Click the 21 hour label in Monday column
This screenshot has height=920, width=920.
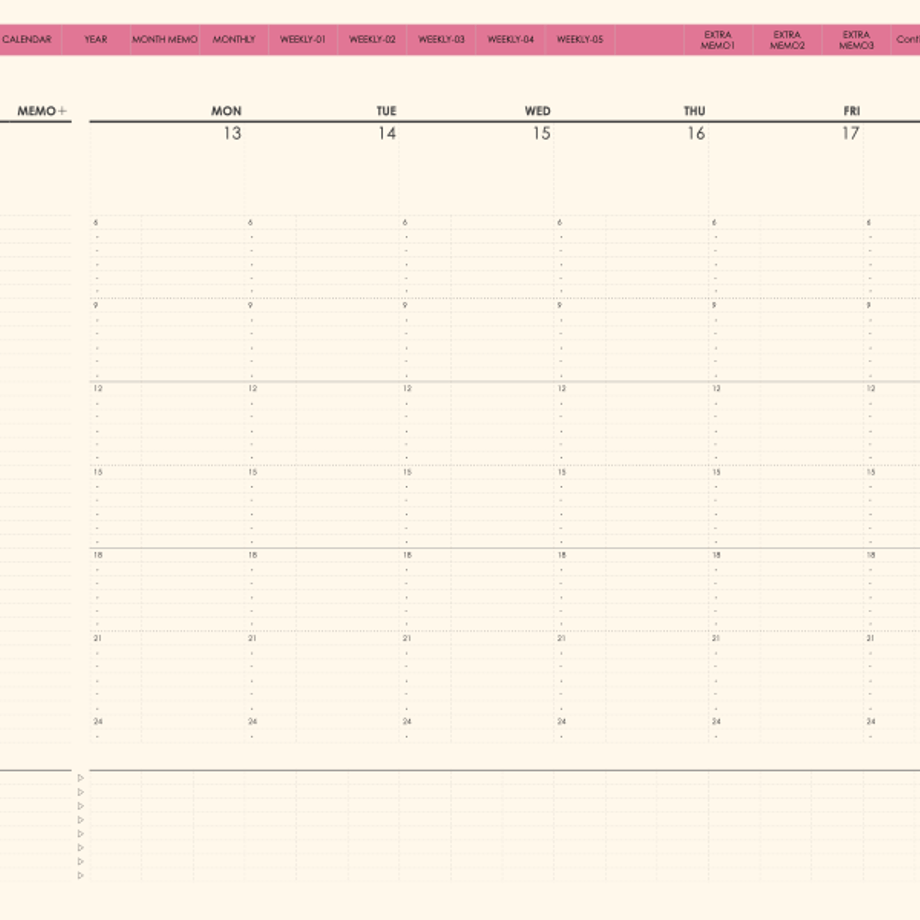tap(97, 638)
